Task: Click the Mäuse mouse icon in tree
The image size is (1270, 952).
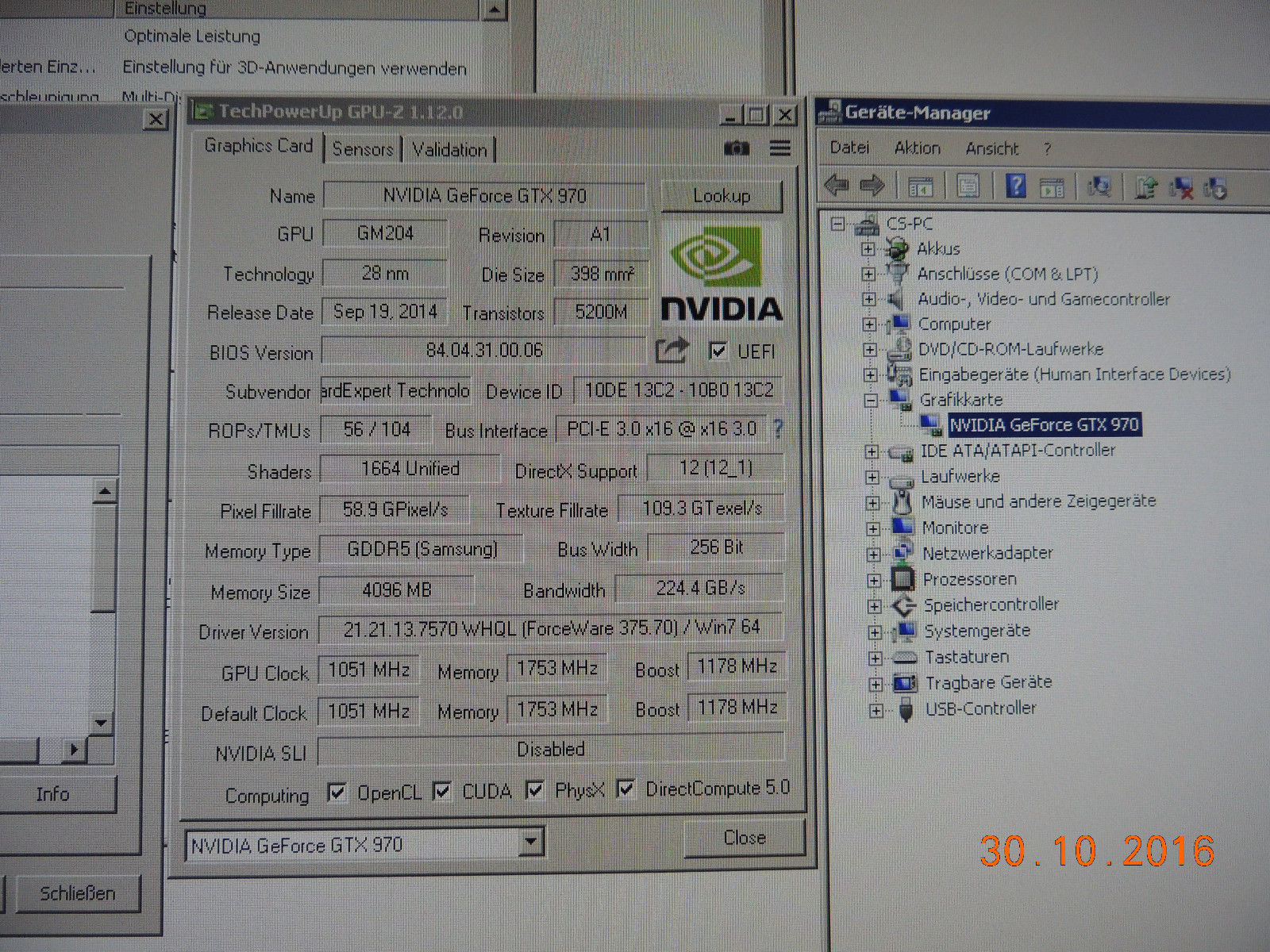Action: (x=901, y=501)
